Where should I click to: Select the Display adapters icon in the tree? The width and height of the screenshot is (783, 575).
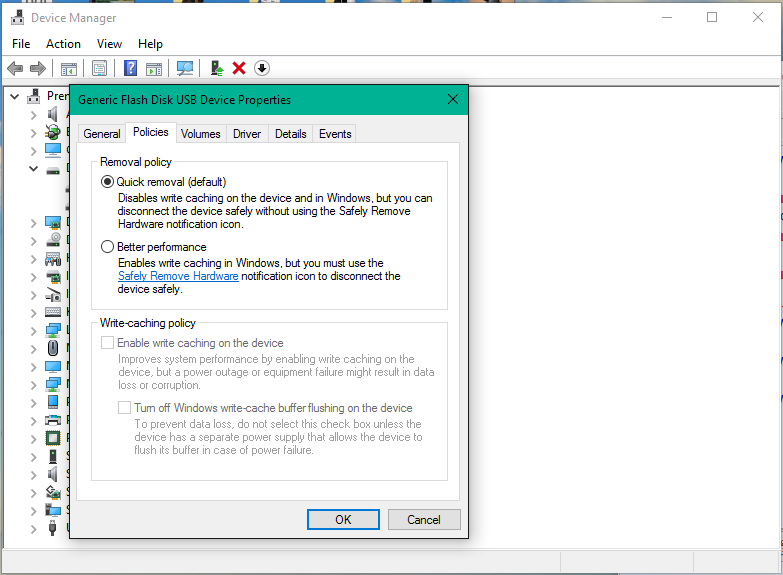click(x=53, y=222)
